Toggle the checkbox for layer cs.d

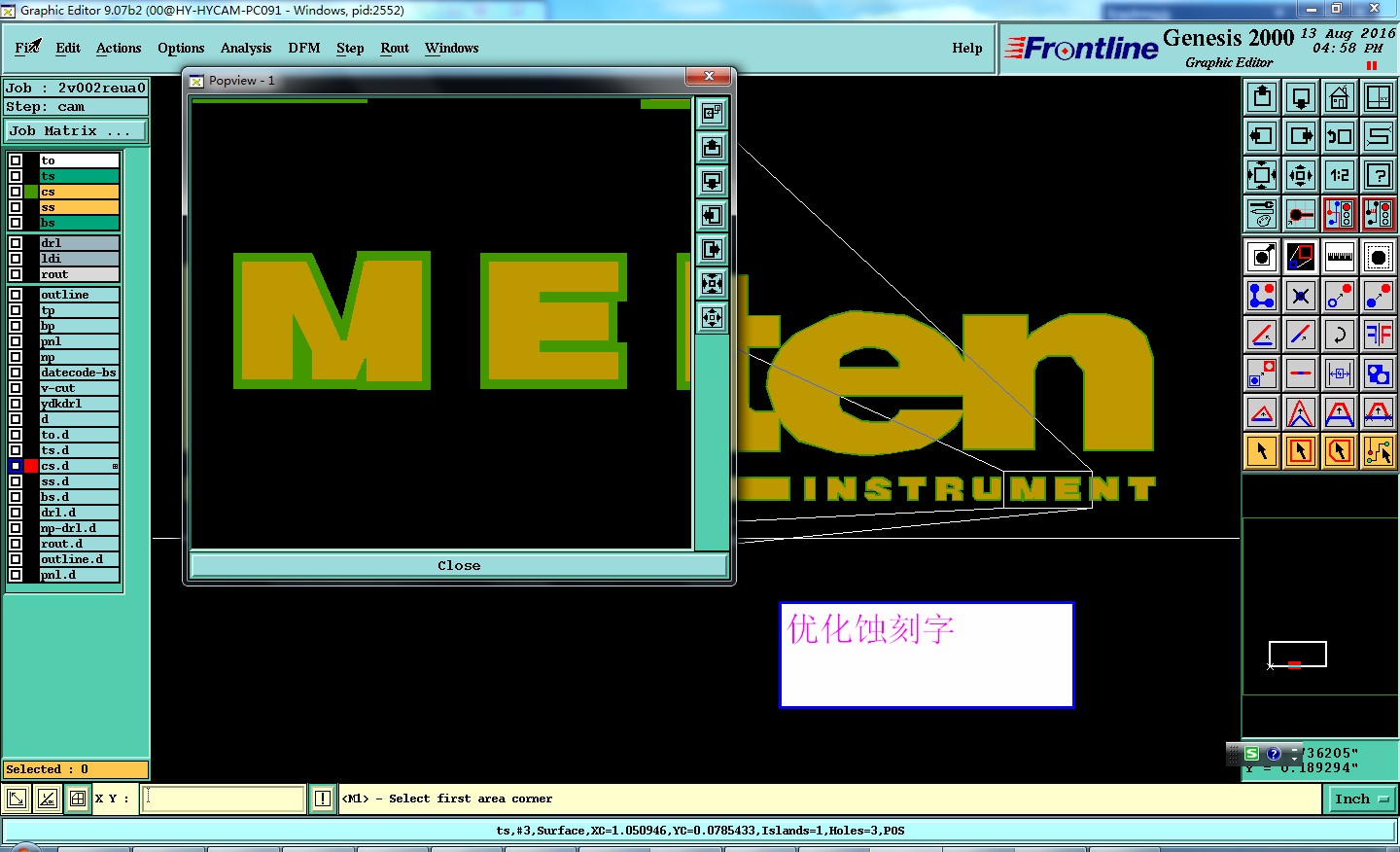point(16,466)
